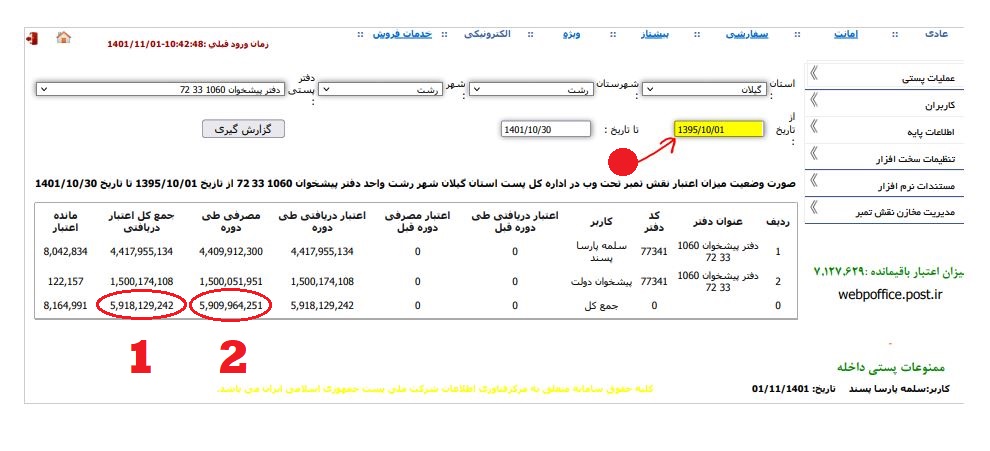Click the red logout door icon
Screen dimensions: 990x451
point(33,38)
